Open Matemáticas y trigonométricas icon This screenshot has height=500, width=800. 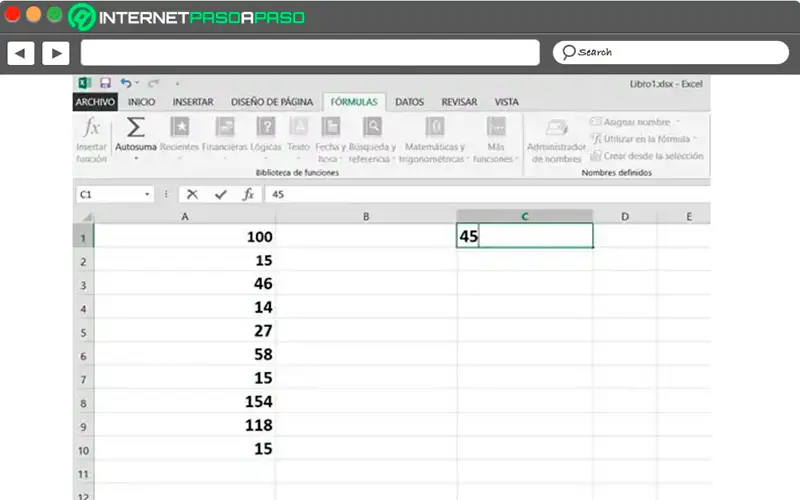tap(435, 127)
